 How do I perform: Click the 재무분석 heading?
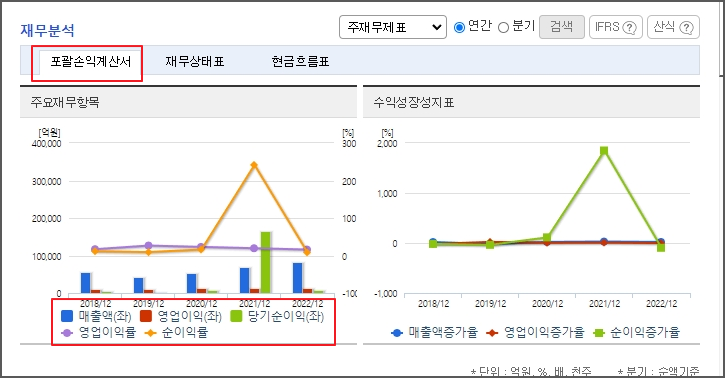click(x=47, y=30)
